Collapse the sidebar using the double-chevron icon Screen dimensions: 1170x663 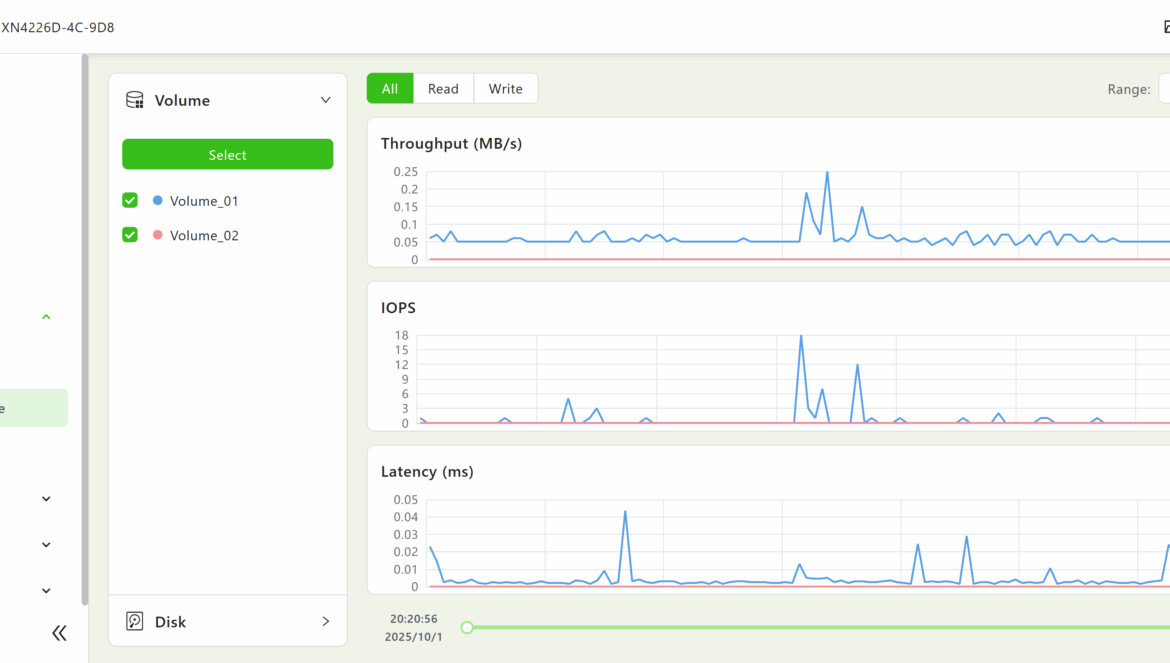click(59, 633)
